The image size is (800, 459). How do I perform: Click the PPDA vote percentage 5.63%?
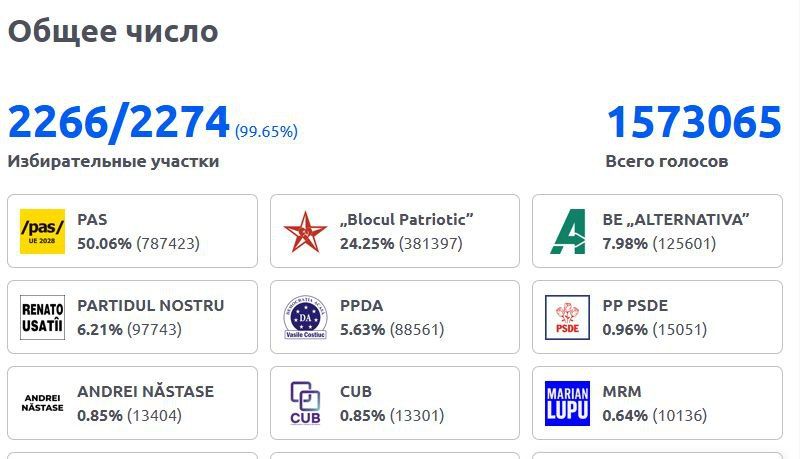[361, 329]
